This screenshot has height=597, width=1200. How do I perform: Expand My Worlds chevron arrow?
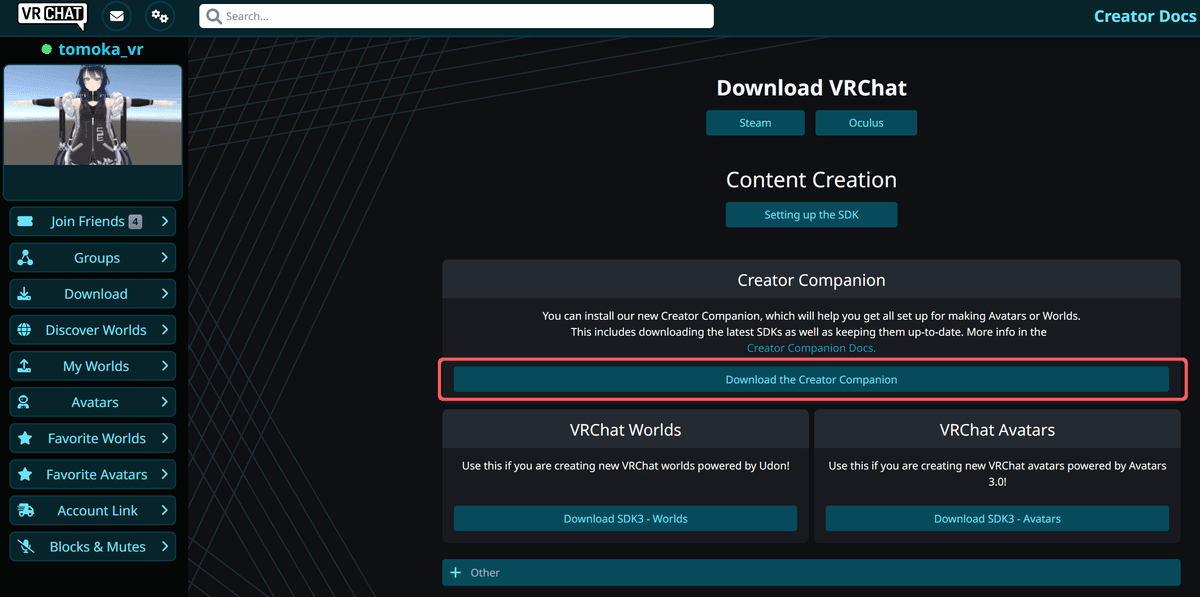[164, 365]
